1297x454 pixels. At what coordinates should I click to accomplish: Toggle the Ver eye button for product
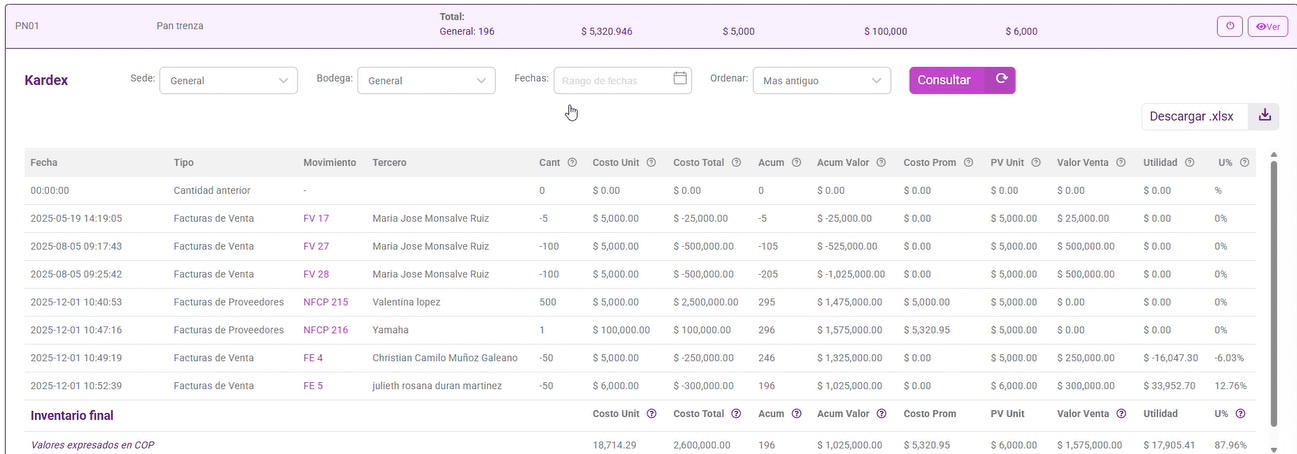coord(1268,27)
